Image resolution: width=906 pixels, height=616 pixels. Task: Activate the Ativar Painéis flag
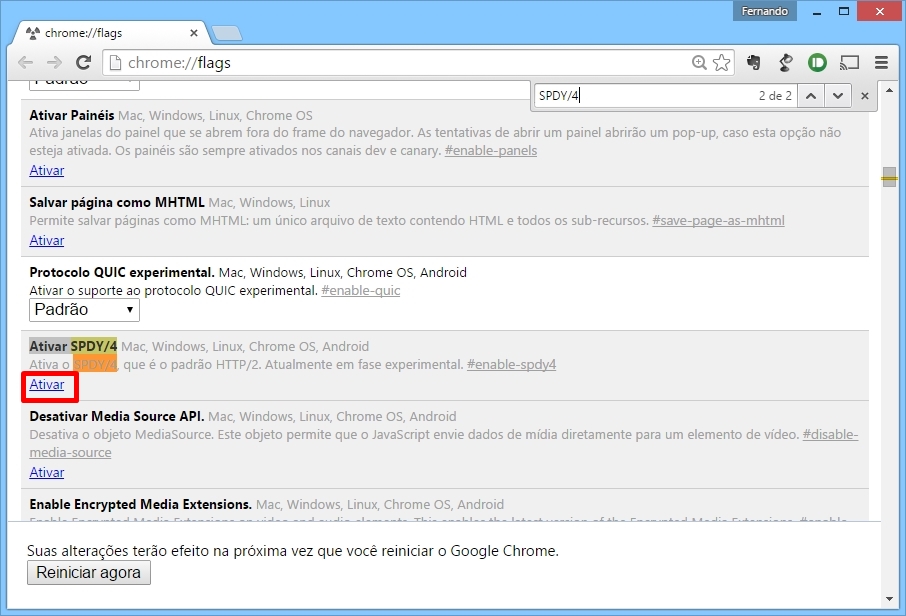pyautogui.click(x=47, y=170)
